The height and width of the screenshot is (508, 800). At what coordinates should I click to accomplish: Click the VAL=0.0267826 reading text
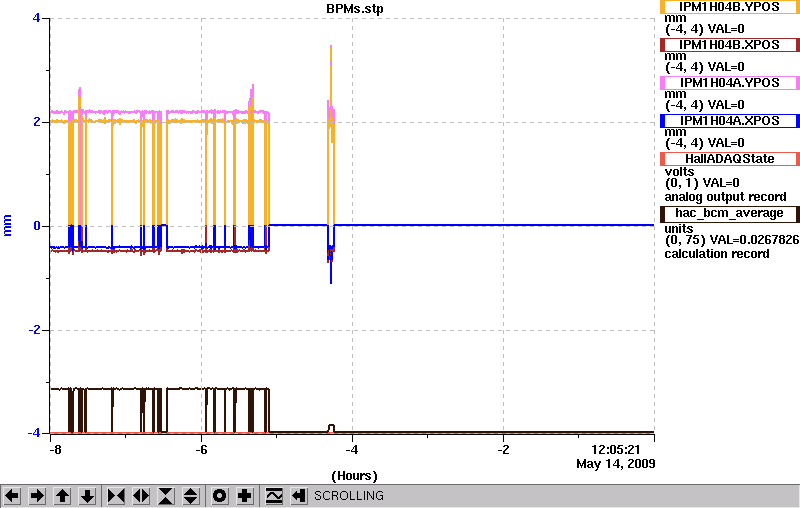click(753, 240)
